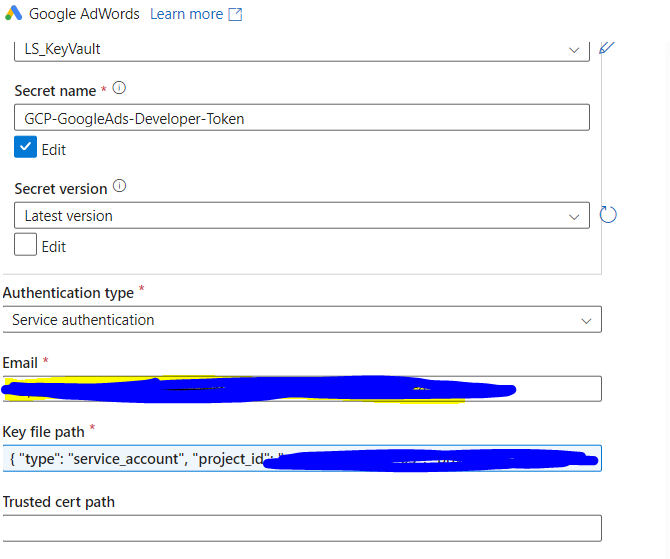
Task: Click the Secret version label
Action: coord(61,189)
